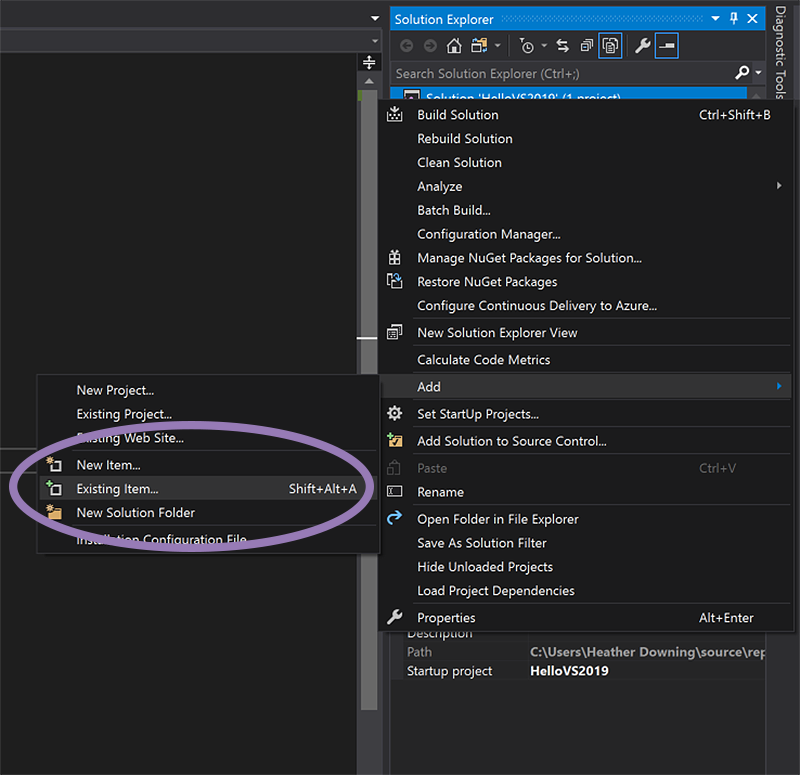The width and height of the screenshot is (800, 775).
Task: Choose Build Solution from the context menu
Action: [x=457, y=115]
